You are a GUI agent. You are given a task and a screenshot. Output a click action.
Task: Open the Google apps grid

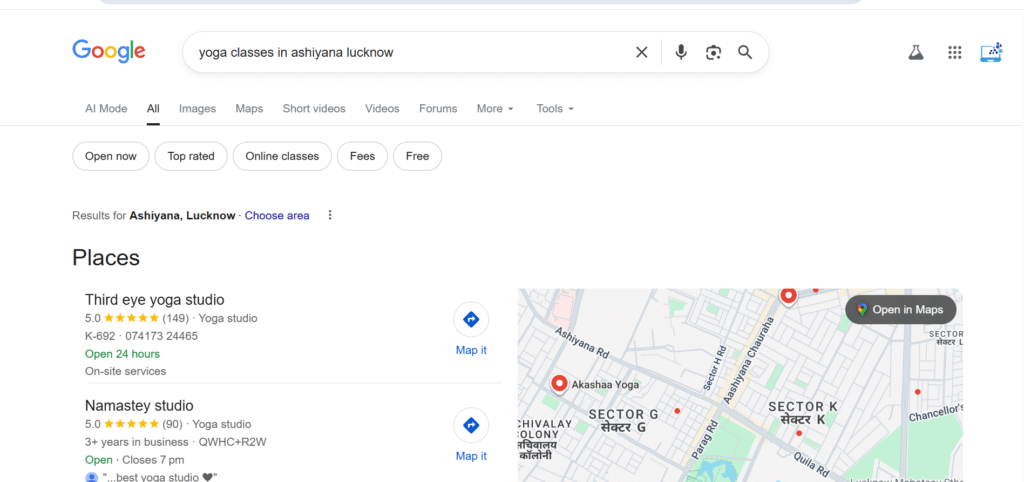click(x=955, y=53)
